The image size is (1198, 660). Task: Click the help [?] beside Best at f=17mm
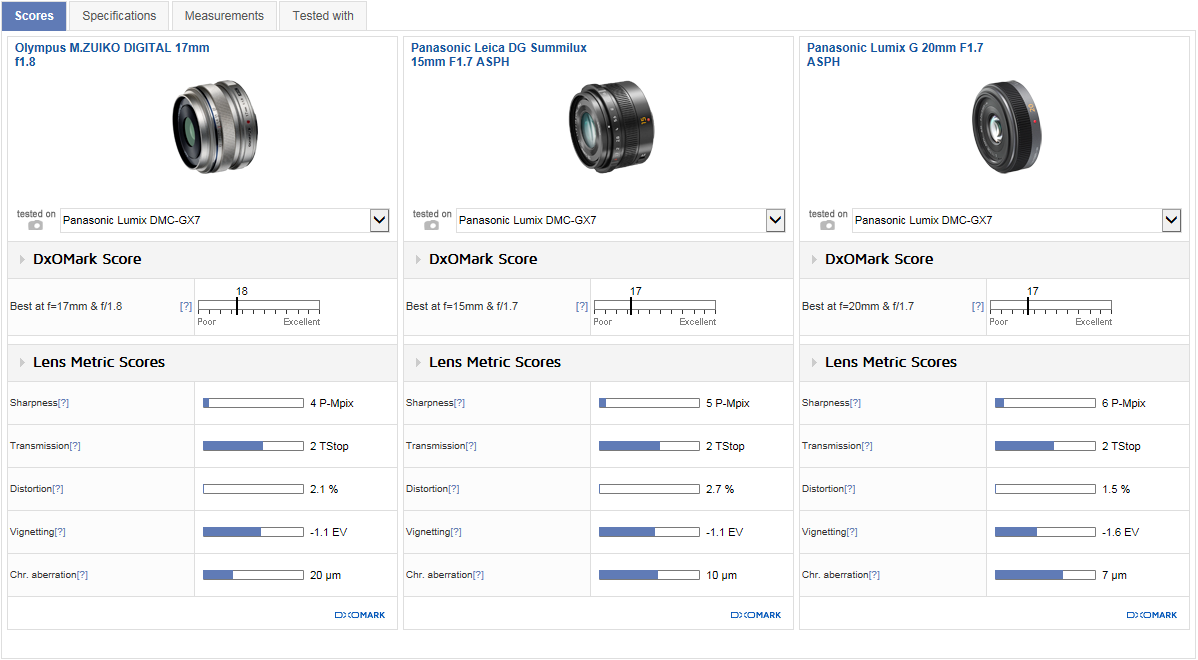[x=186, y=306]
